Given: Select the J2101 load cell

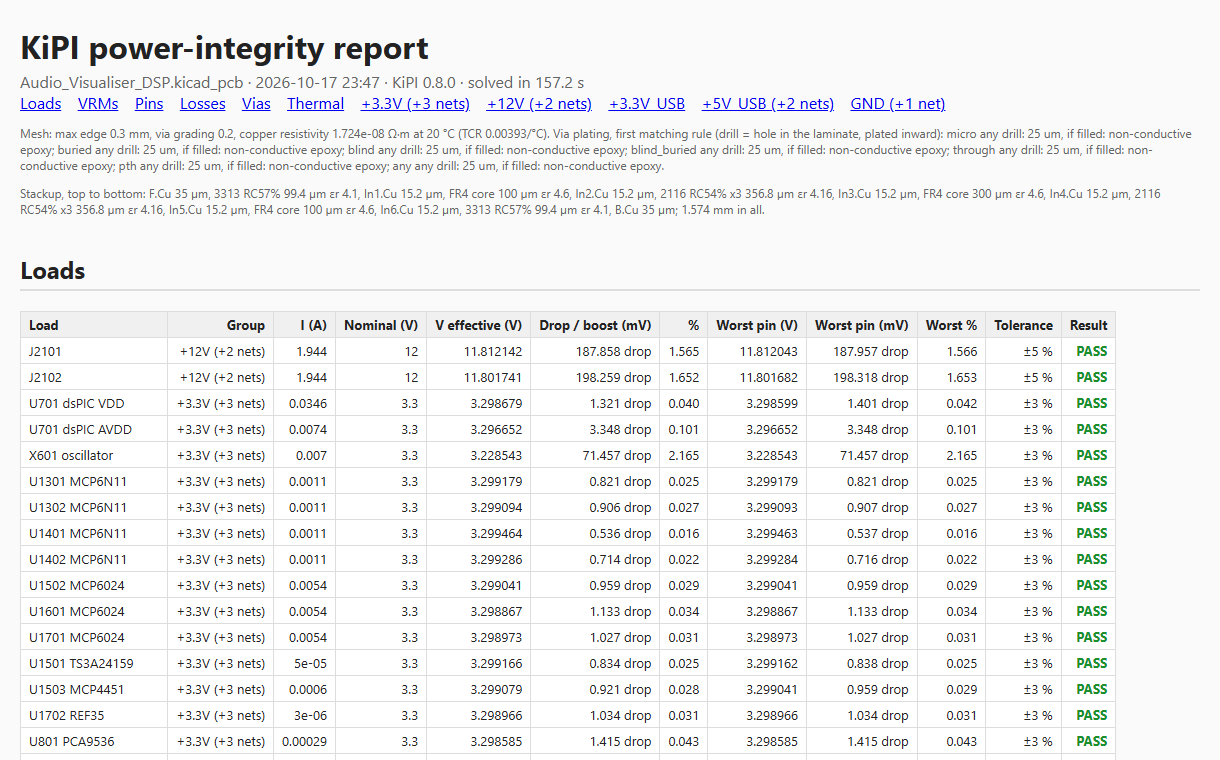Looking at the screenshot, I should pyautogui.click(x=94, y=351).
